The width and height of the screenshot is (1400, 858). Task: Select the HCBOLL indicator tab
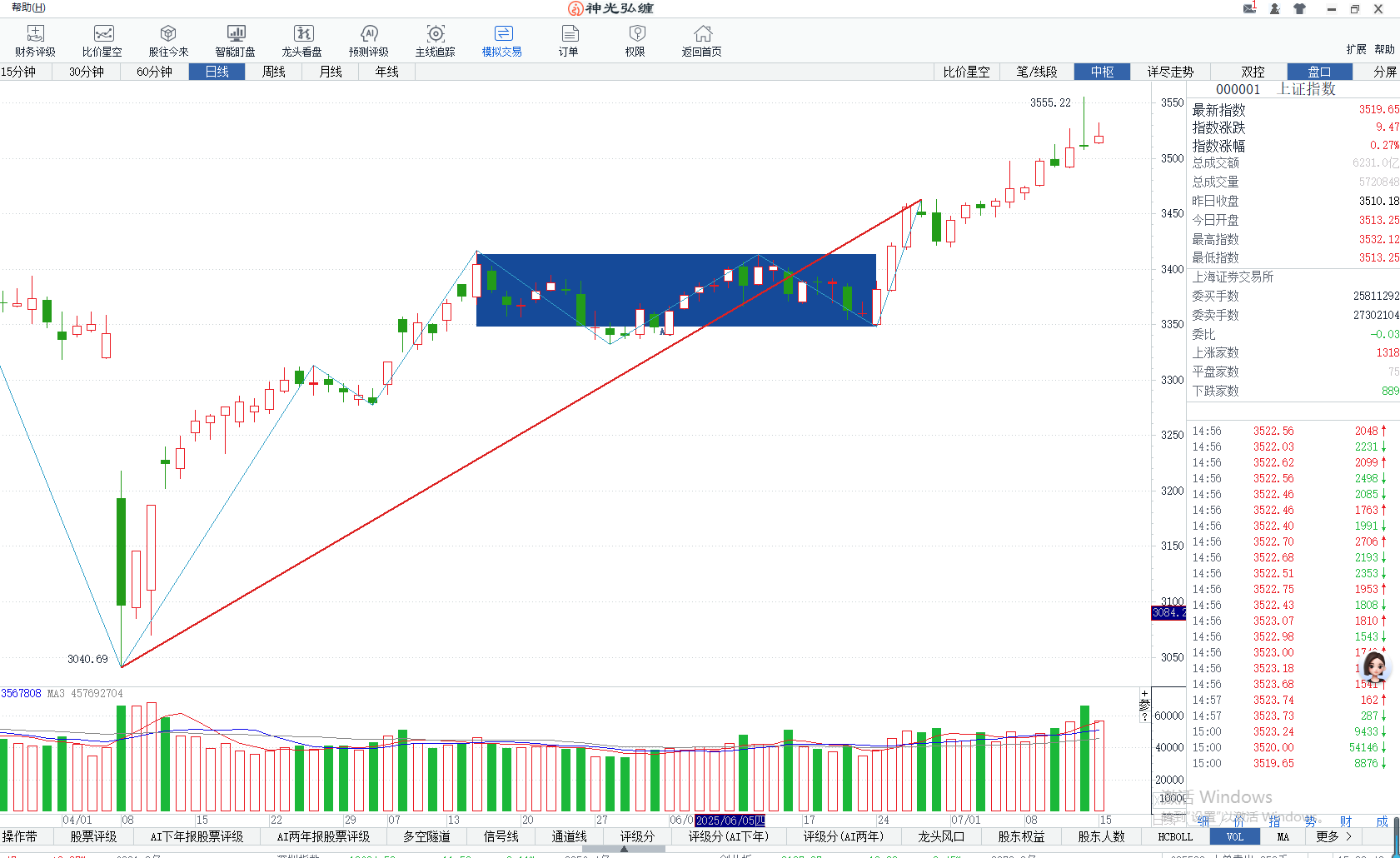coord(1175,836)
